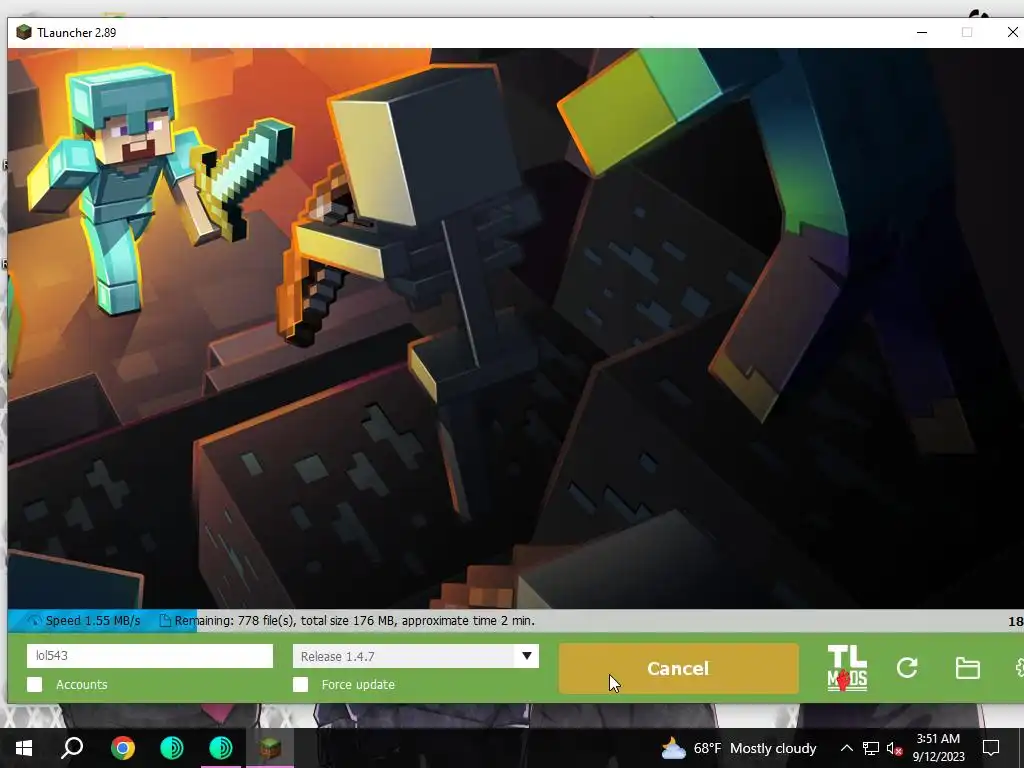The width and height of the screenshot is (1024, 768).
Task: Click the download progress bar
Action: [516, 621]
